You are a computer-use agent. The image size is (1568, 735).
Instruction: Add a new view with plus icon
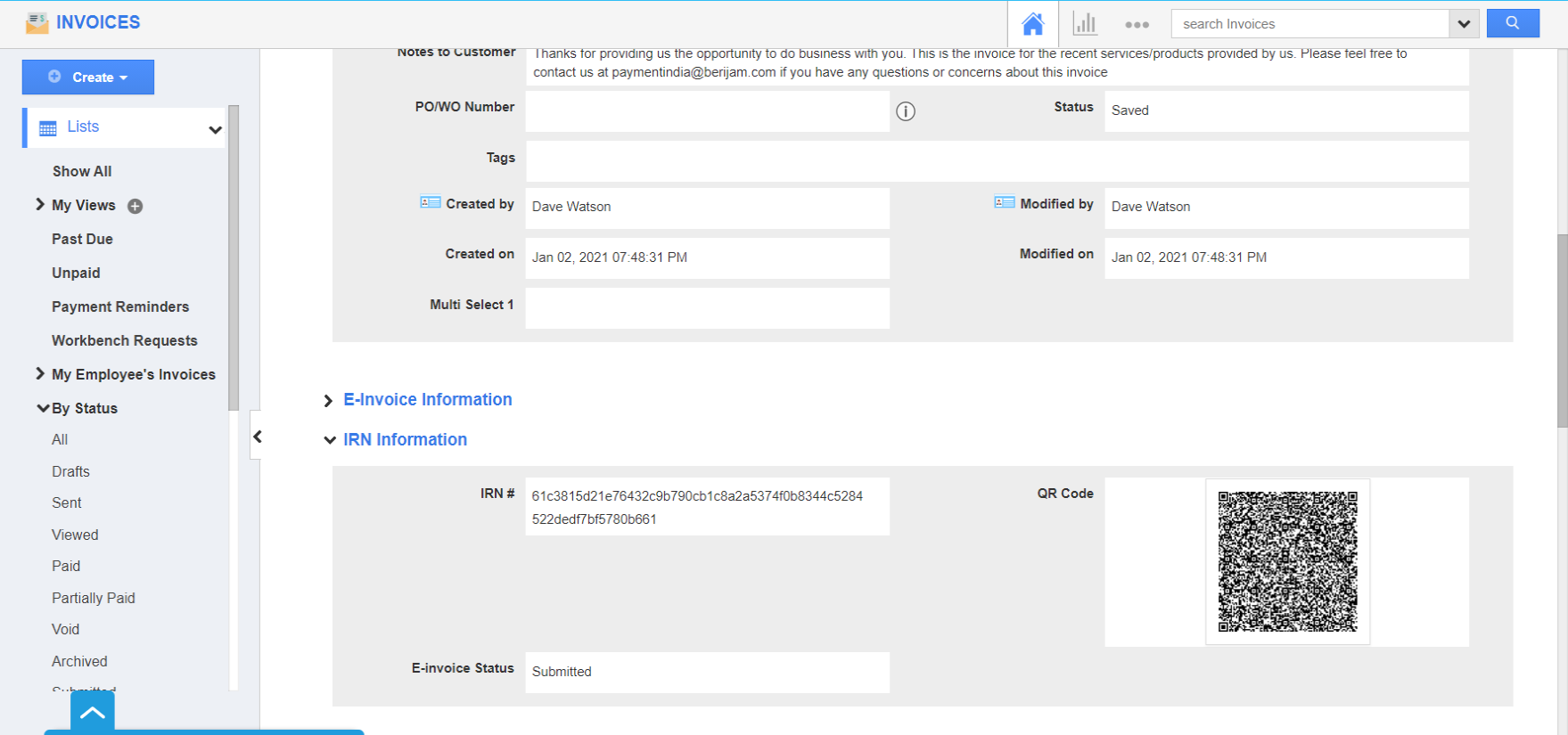pos(135,206)
